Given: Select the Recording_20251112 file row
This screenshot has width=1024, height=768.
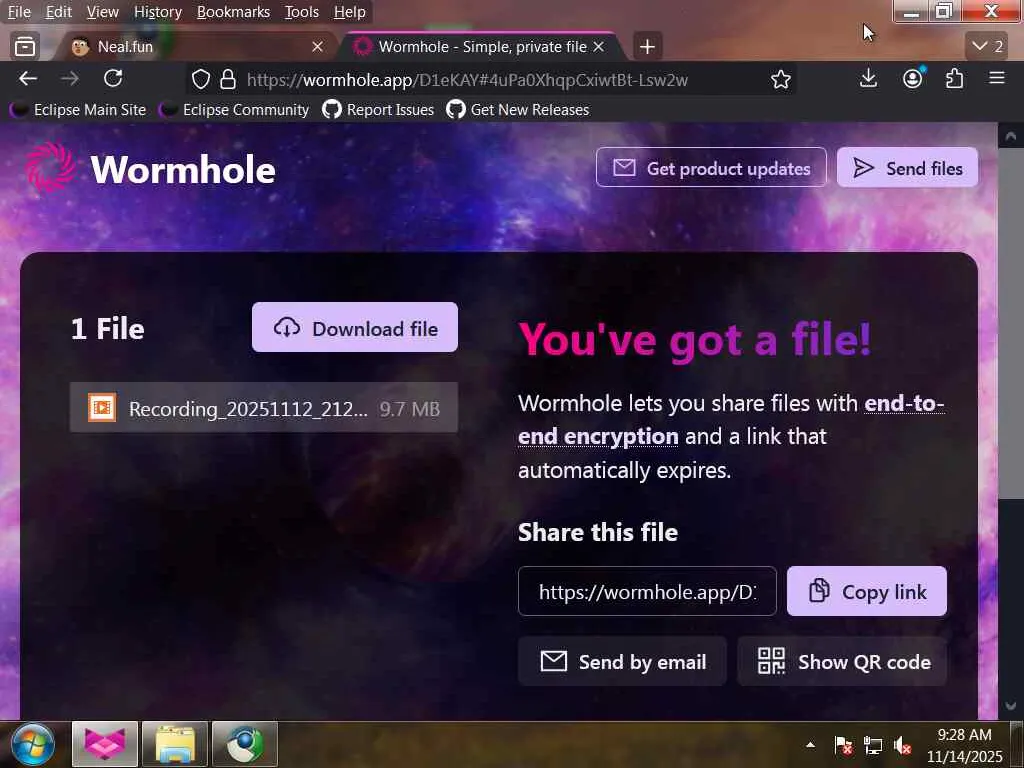Looking at the screenshot, I should 264,408.
